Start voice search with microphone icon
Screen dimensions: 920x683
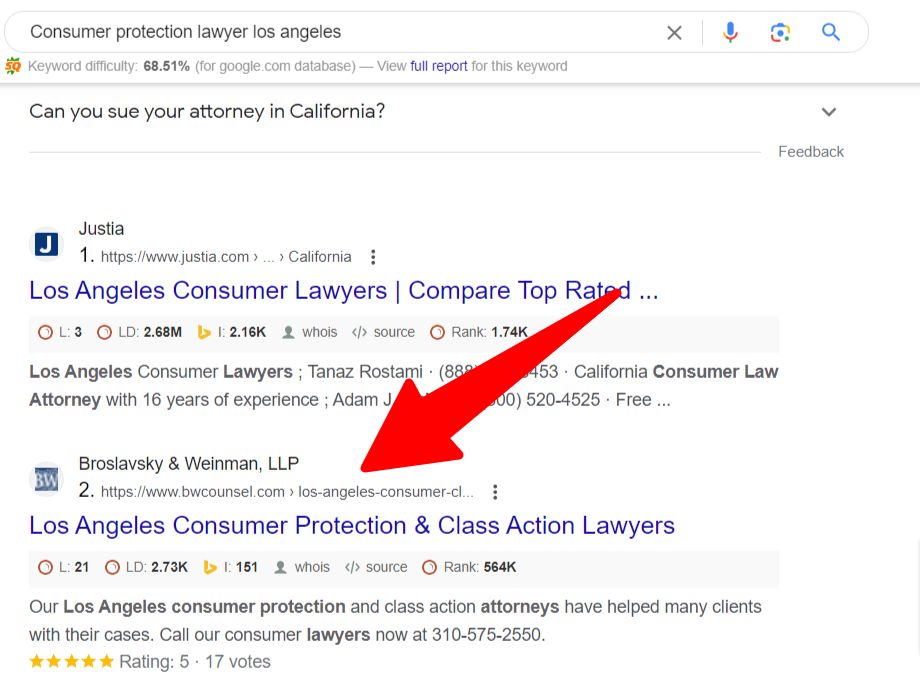coord(730,33)
